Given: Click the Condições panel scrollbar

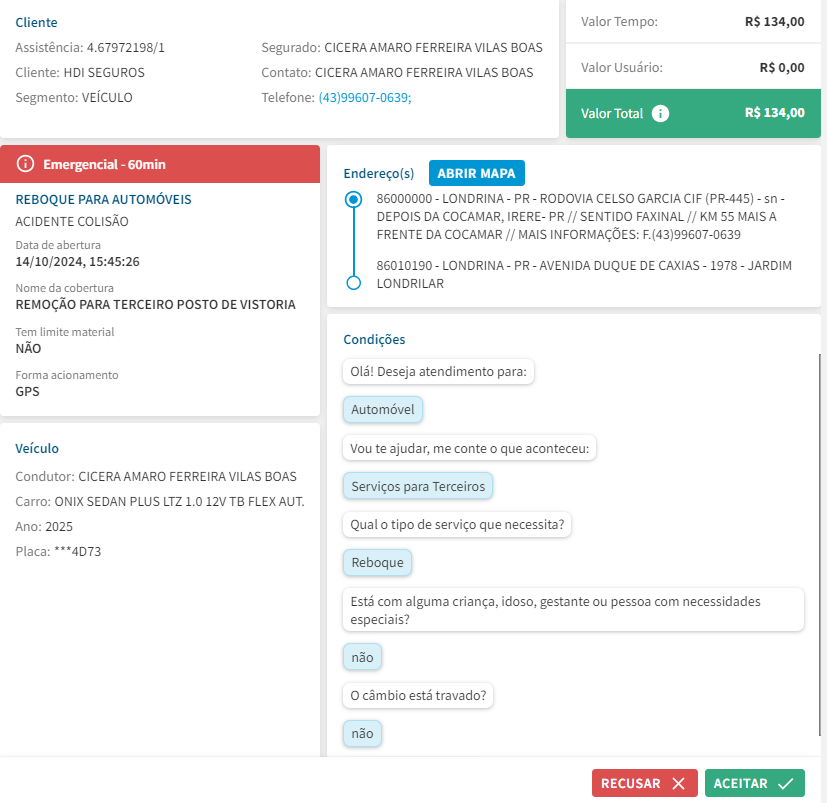Looking at the screenshot, I should (x=820, y=544).
